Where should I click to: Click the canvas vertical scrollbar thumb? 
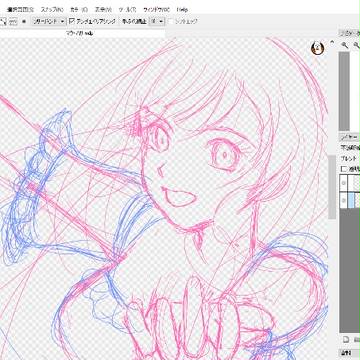[x=332, y=187]
